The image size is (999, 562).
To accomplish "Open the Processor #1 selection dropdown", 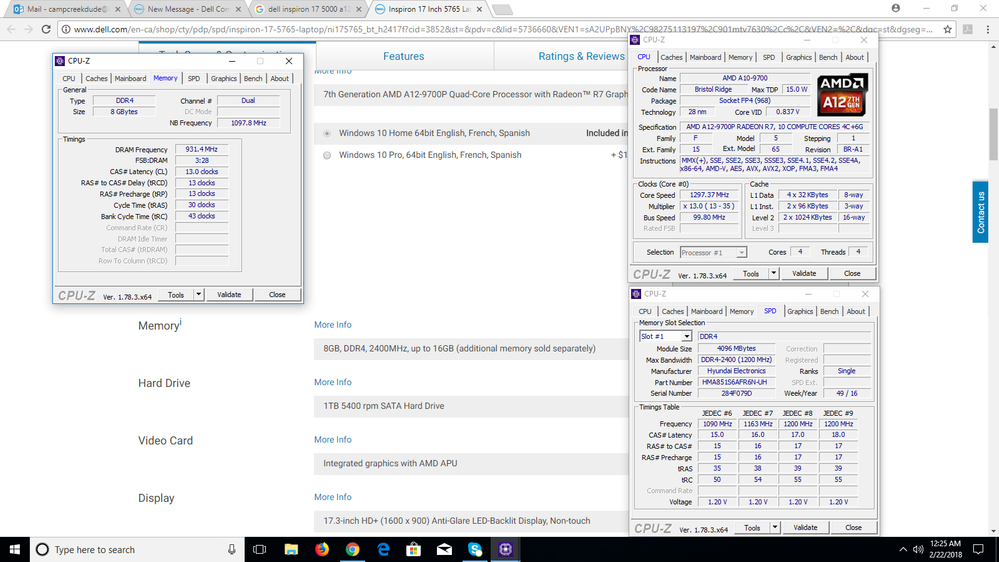I will (x=713, y=252).
